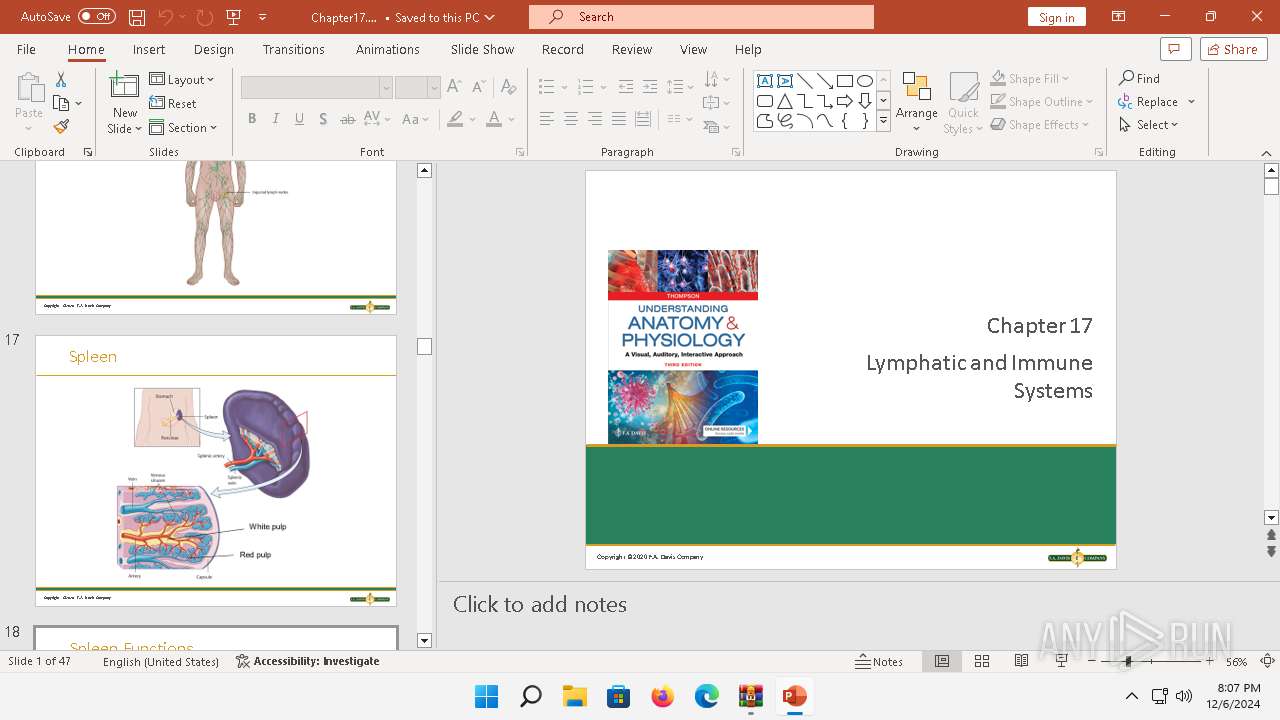
Task: Toggle Italic formatting
Action: coord(275,119)
